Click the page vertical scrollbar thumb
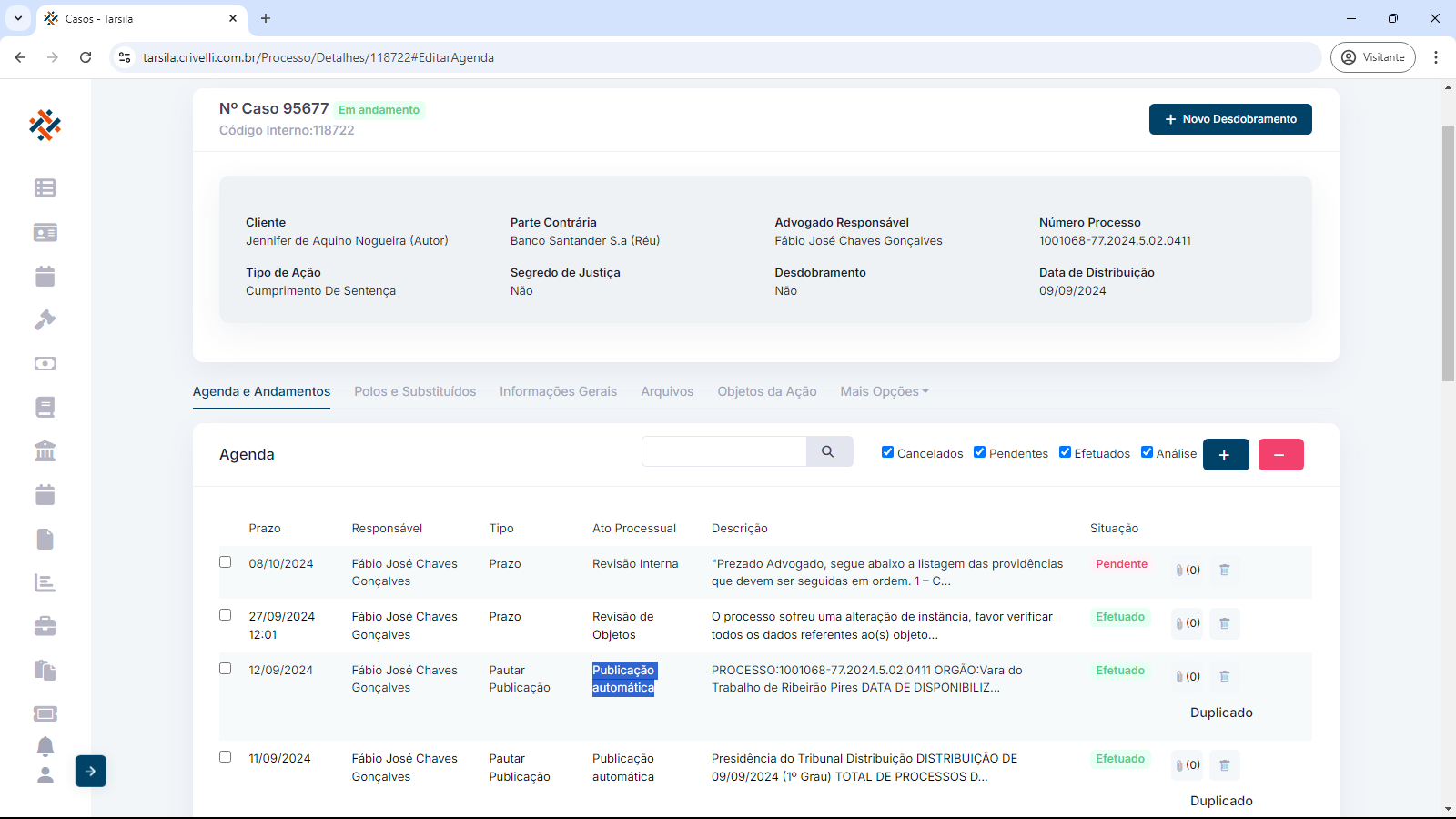This screenshot has height=819, width=1456. coord(1448,253)
